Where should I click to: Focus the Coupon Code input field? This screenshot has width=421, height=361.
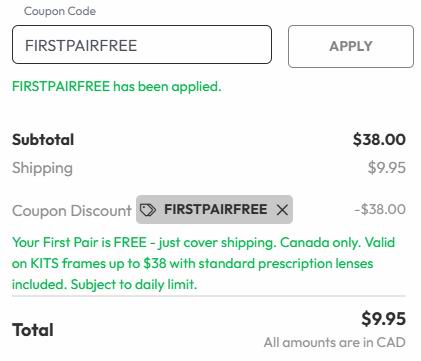142,45
